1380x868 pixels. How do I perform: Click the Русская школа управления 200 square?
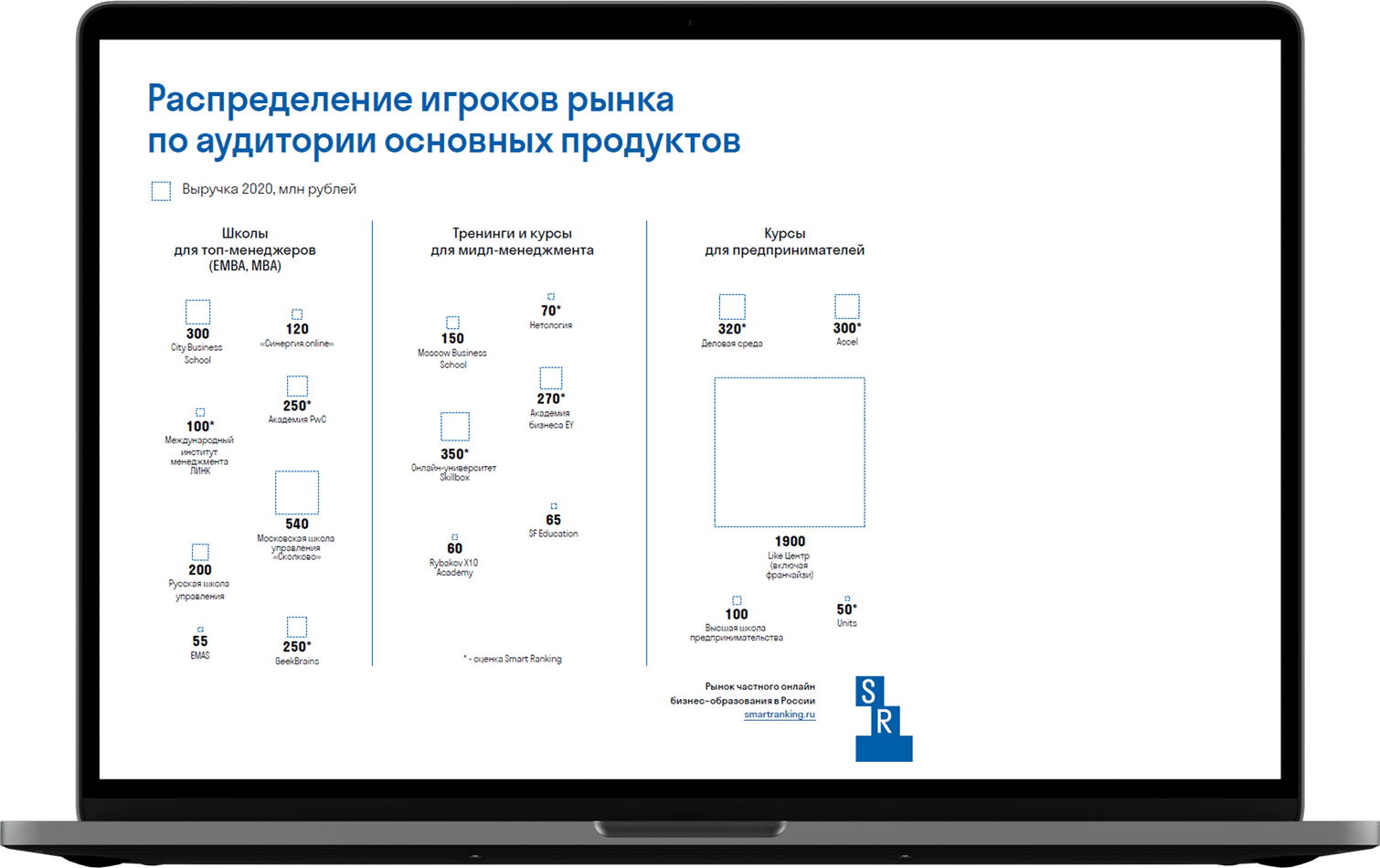pyautogui.click(x=200, y=552)
